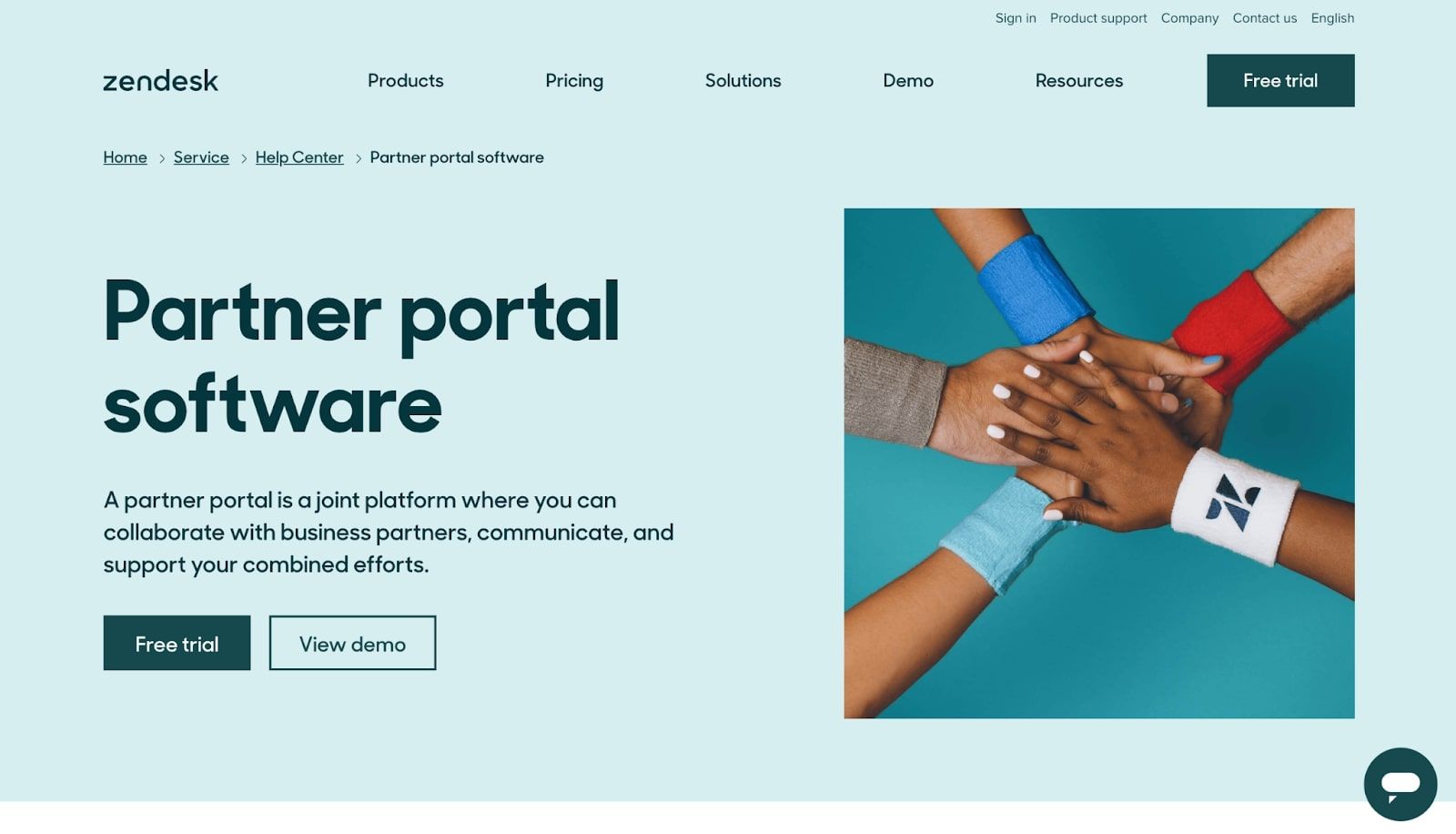Open the chat widget bubble icon

click(1400, 784)
